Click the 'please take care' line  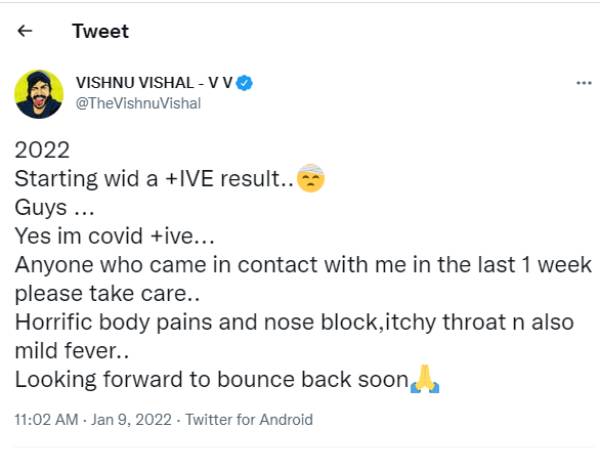coord(107,293)
